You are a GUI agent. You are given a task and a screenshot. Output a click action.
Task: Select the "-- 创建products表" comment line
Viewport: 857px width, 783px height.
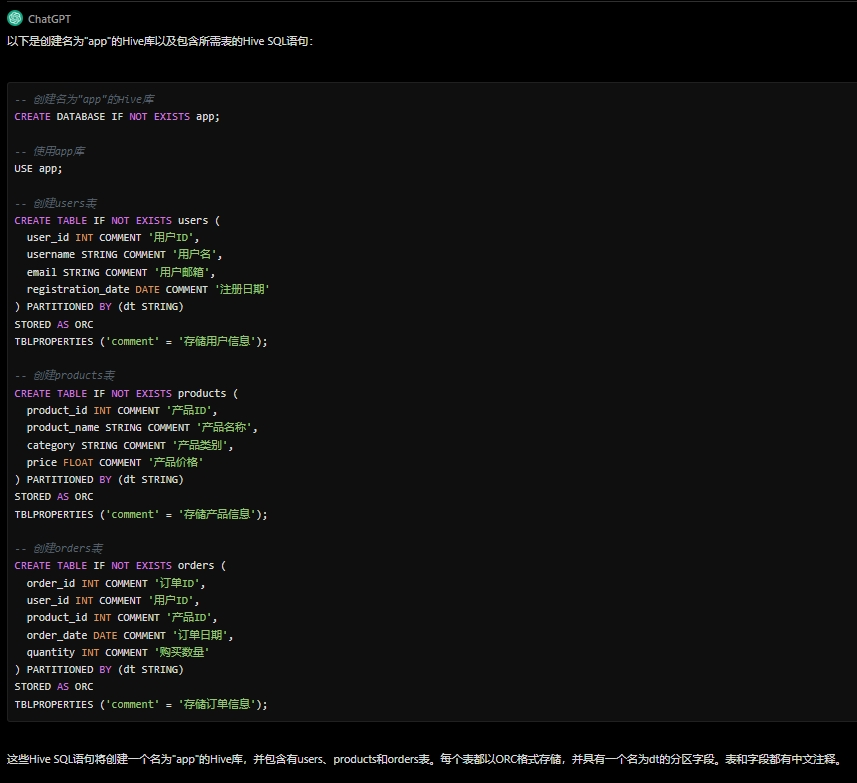(x=64, y=375)
